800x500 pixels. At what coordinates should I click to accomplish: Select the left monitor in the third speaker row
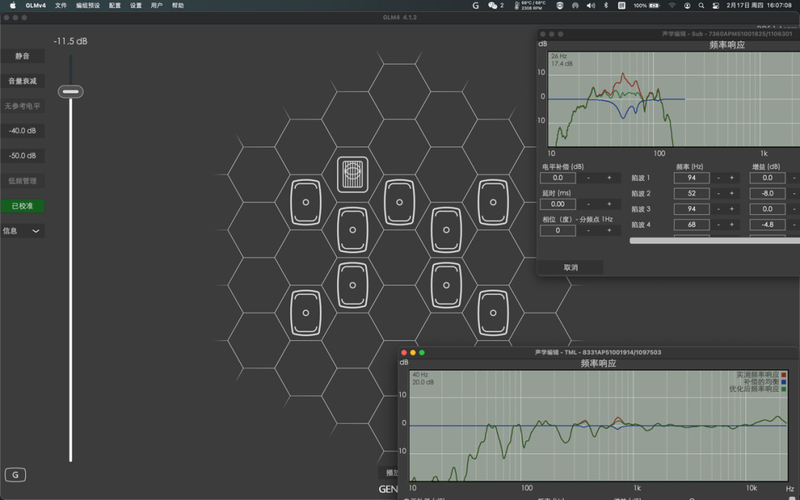[x=353, y=285]
